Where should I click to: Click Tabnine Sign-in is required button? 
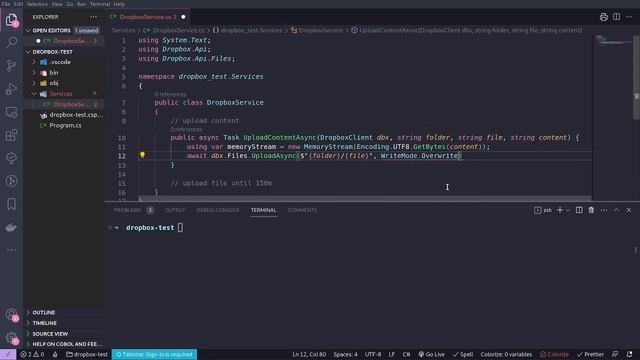(x=154, y=354)
